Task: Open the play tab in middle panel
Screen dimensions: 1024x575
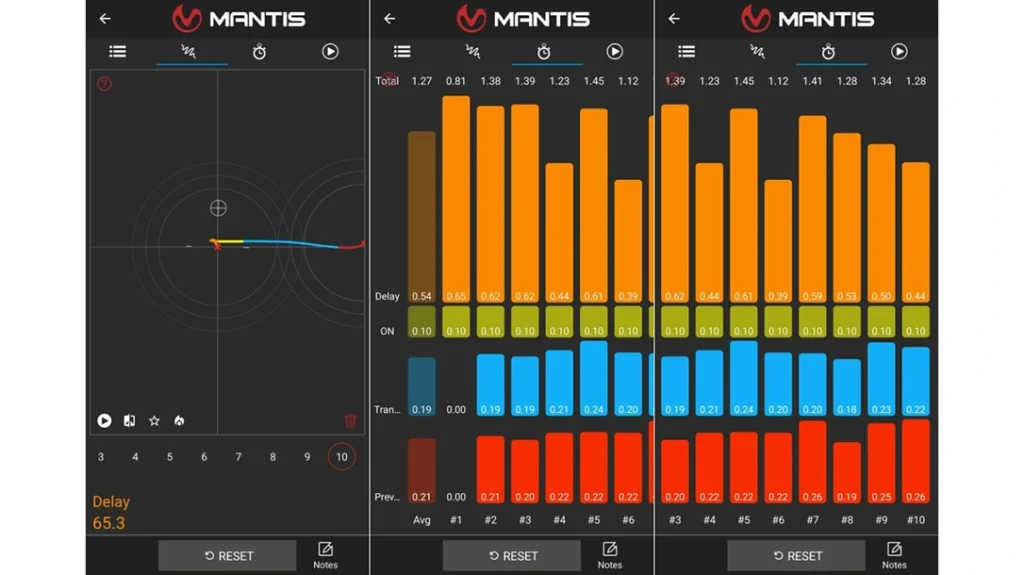Action: [615, 51]
